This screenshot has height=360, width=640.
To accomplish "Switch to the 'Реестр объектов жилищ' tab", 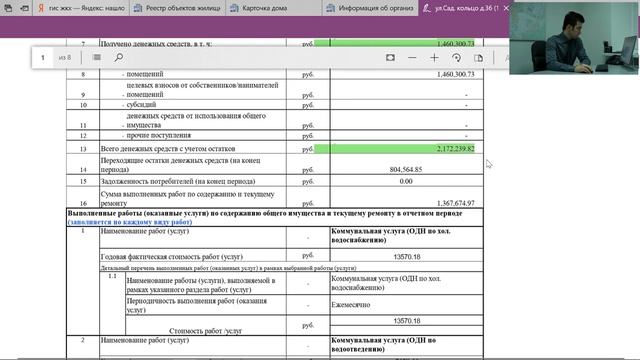I will (x=178, y=8).
